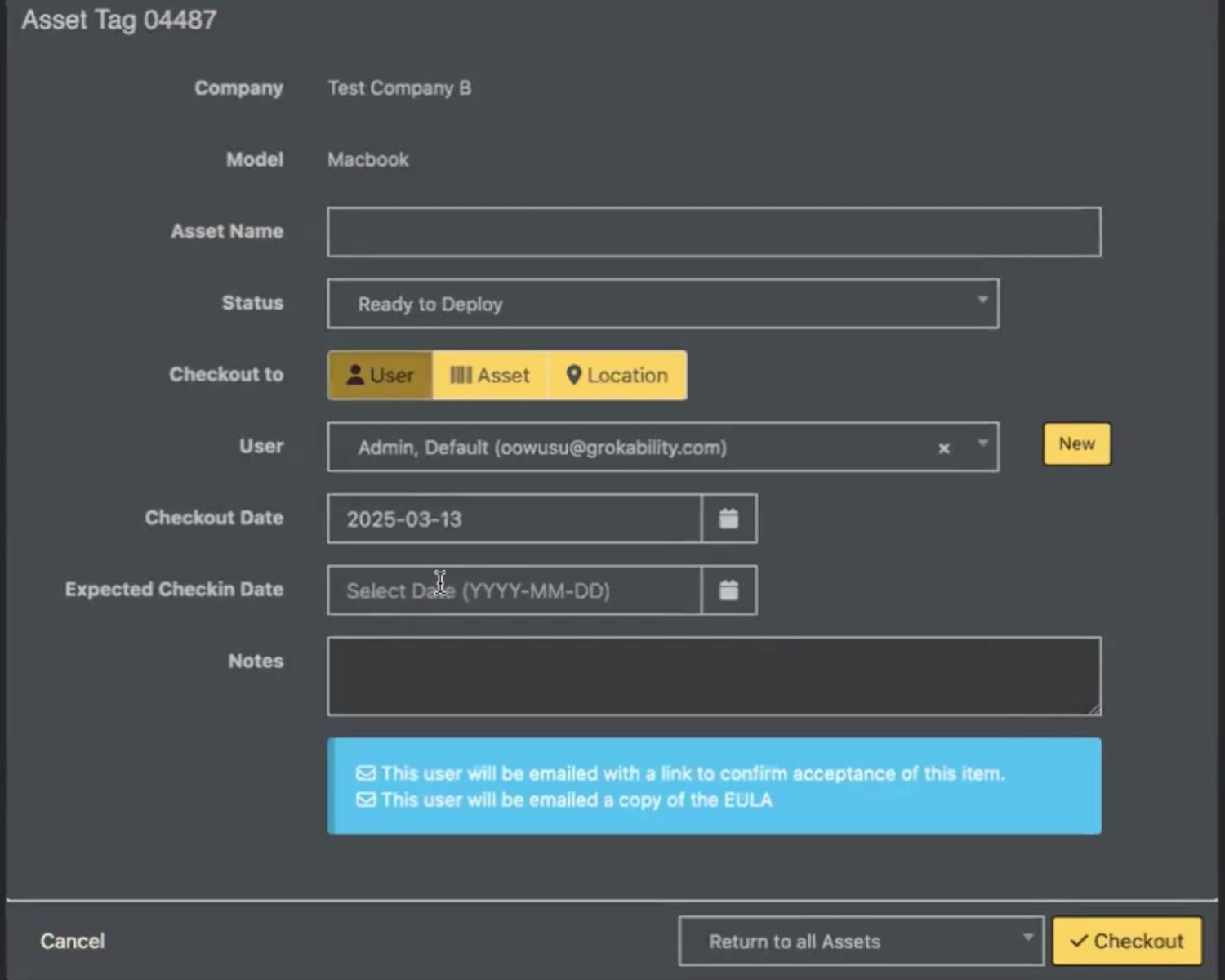Open the Expected Checkin Date calendar picker

728,590
